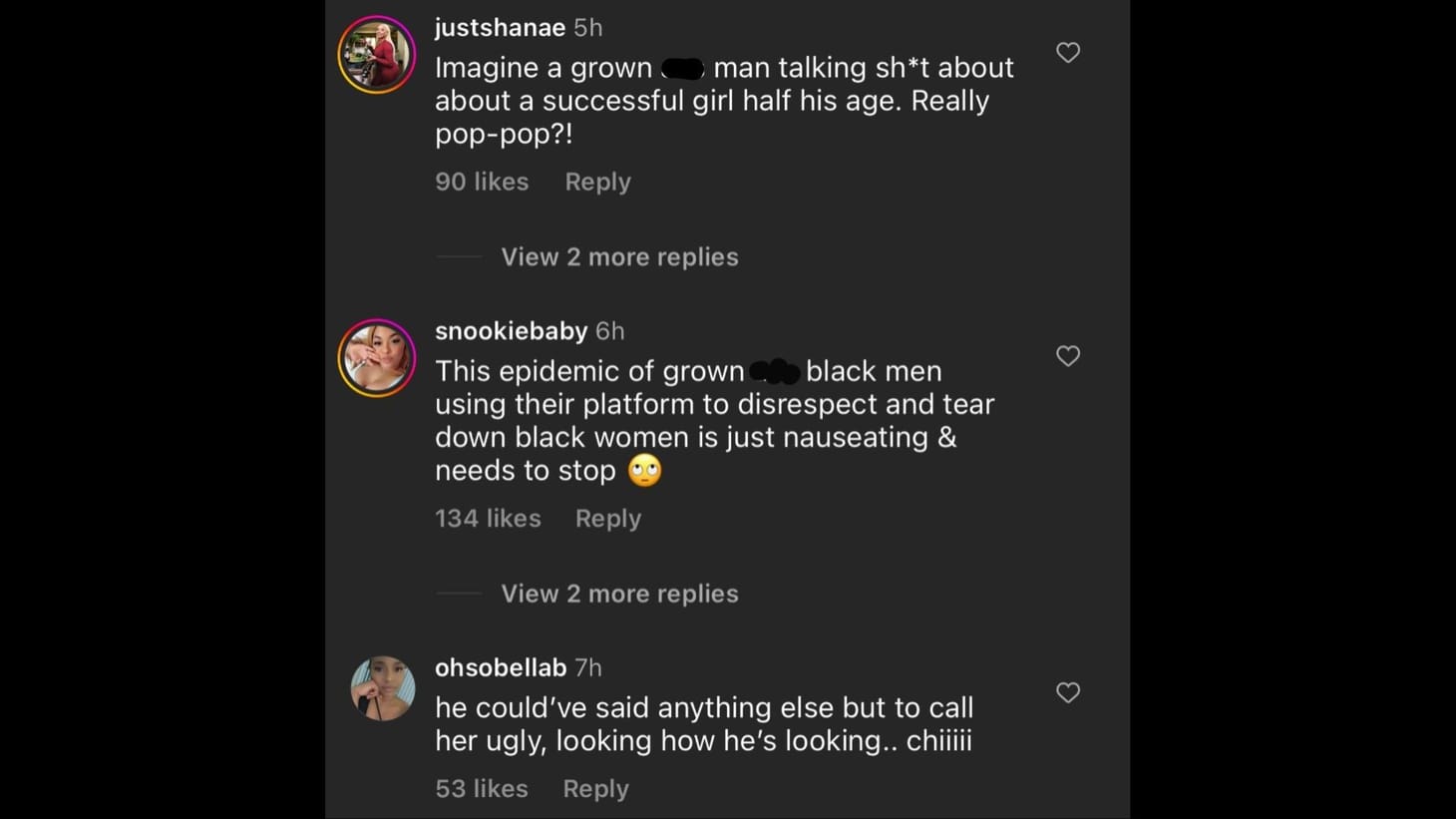The width and height of the screenshot is (1456, 819).
Task: Open ohsobellab's profile picture
Action: coord(381,688)
